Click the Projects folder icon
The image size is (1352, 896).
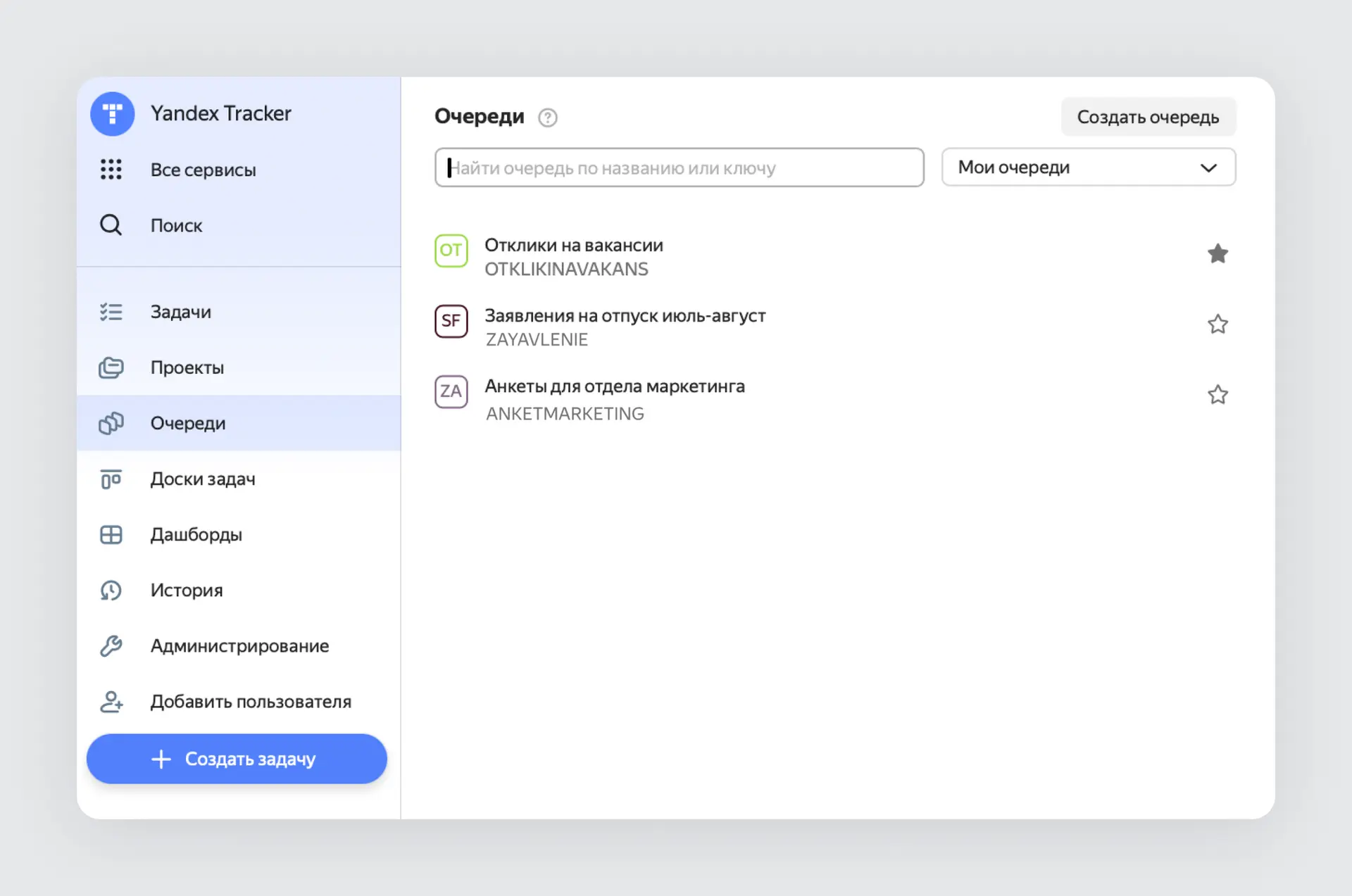(x=111, y=367)
